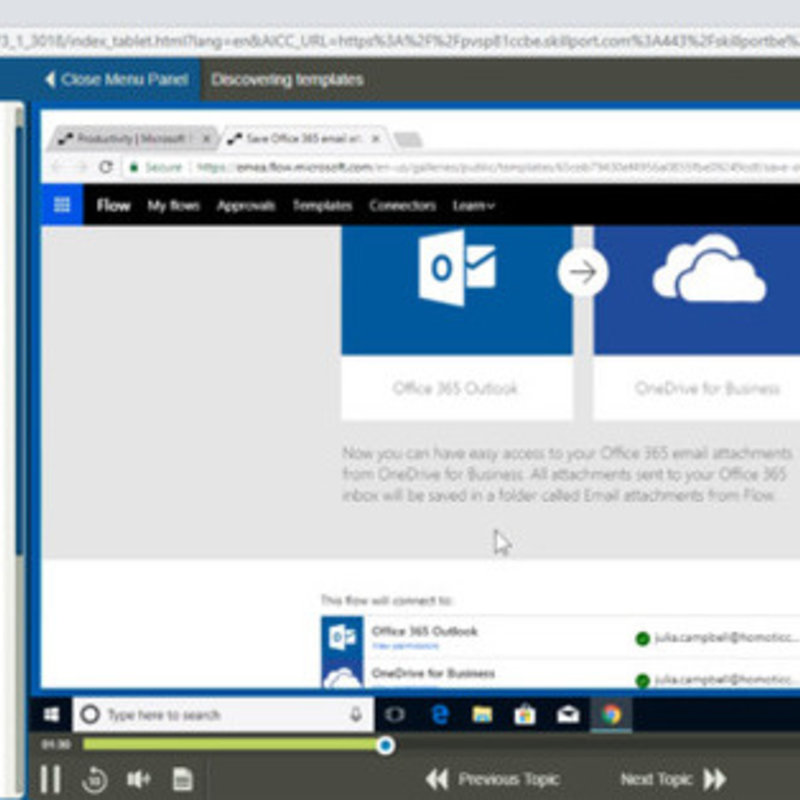Click "This flow will connect to" text

[x=386, y=601]
